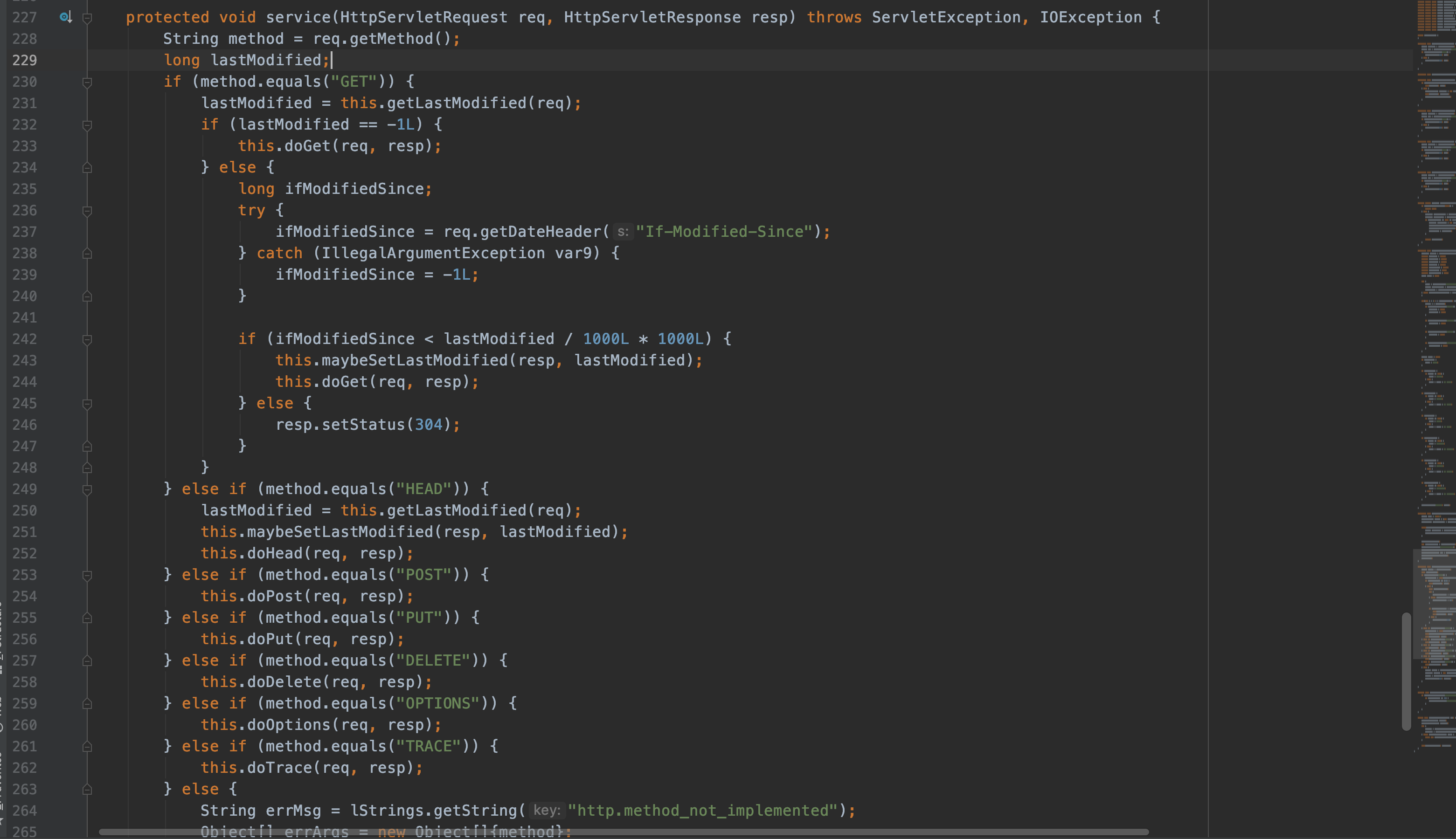Click the 'If-Modified-Since' string literal on line 237
This screenshot has width=1456, height=839.
click(x=726, y=231)
